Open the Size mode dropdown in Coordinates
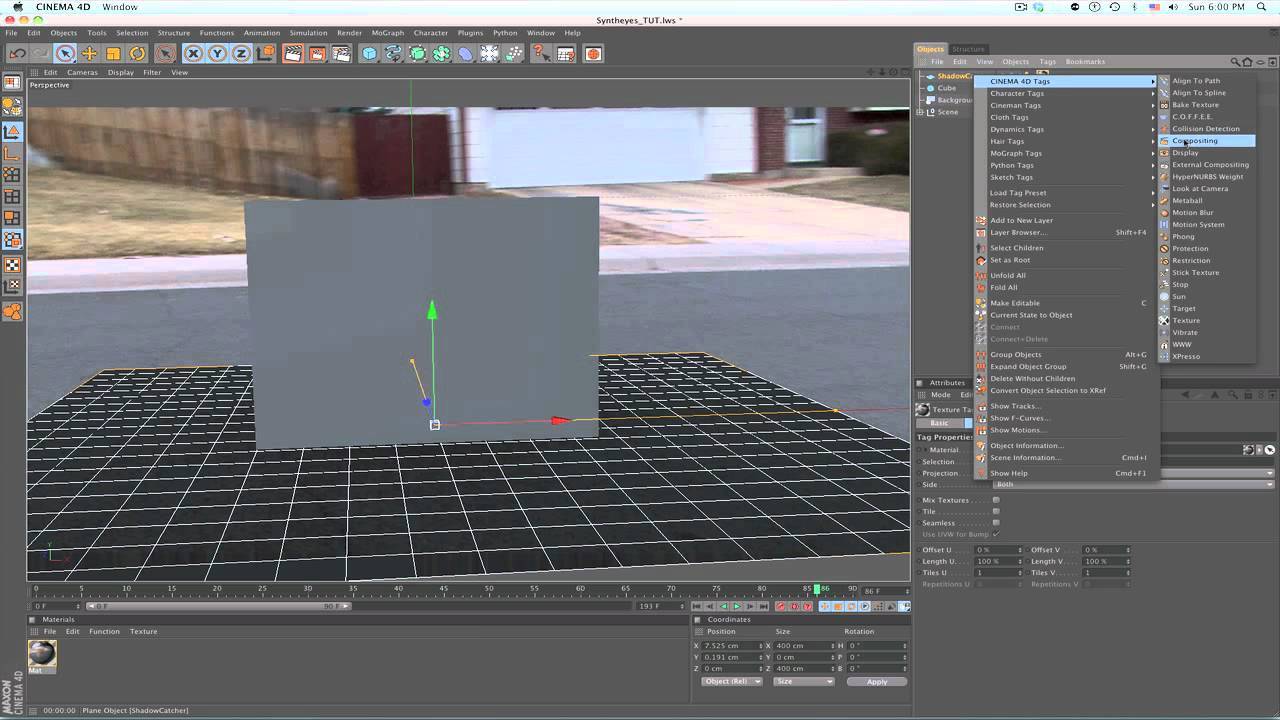This screenshot has width=1280, height=720. point(803,681)
